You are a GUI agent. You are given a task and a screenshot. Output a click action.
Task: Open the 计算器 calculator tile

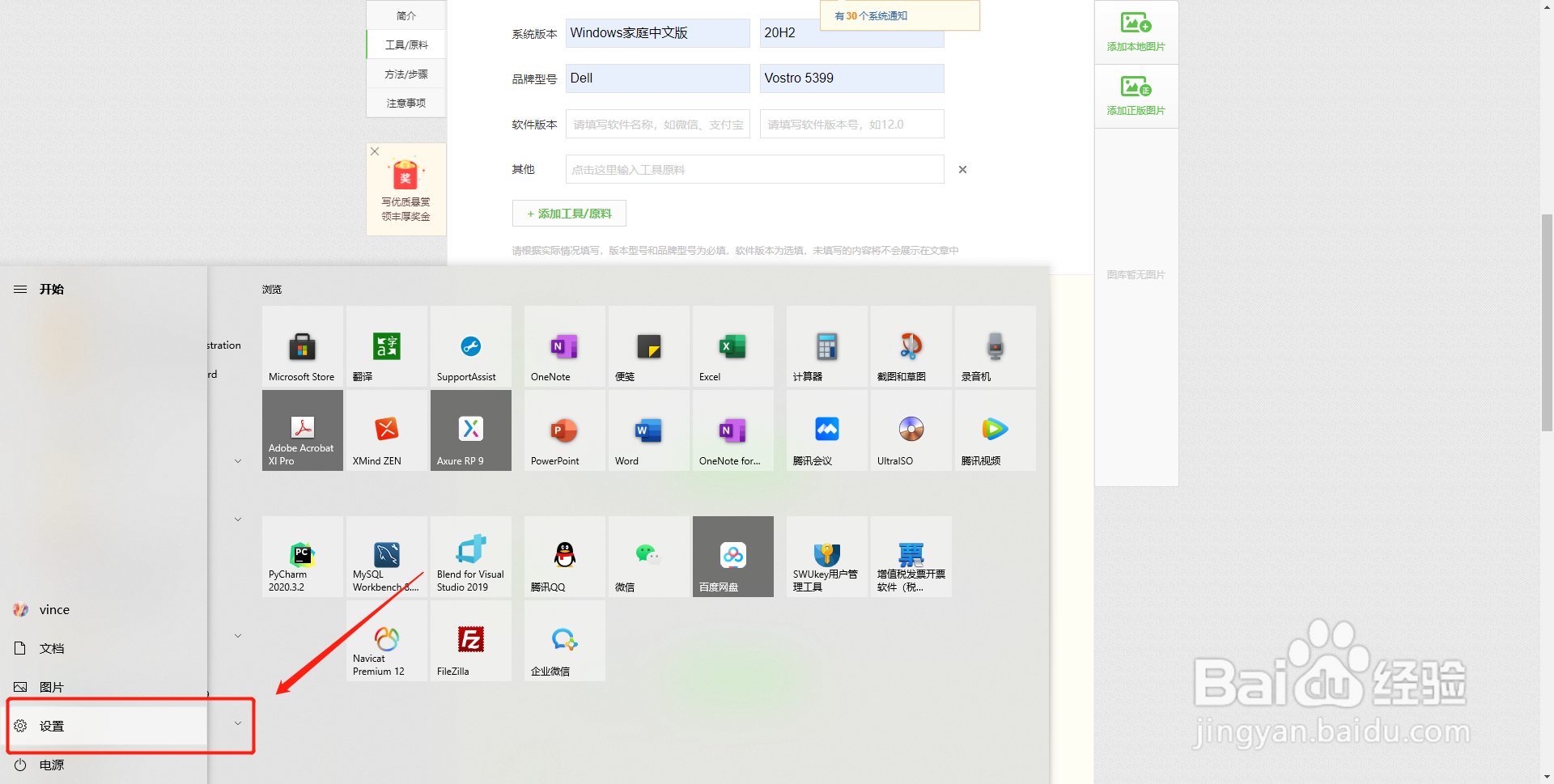coord(826,346)
